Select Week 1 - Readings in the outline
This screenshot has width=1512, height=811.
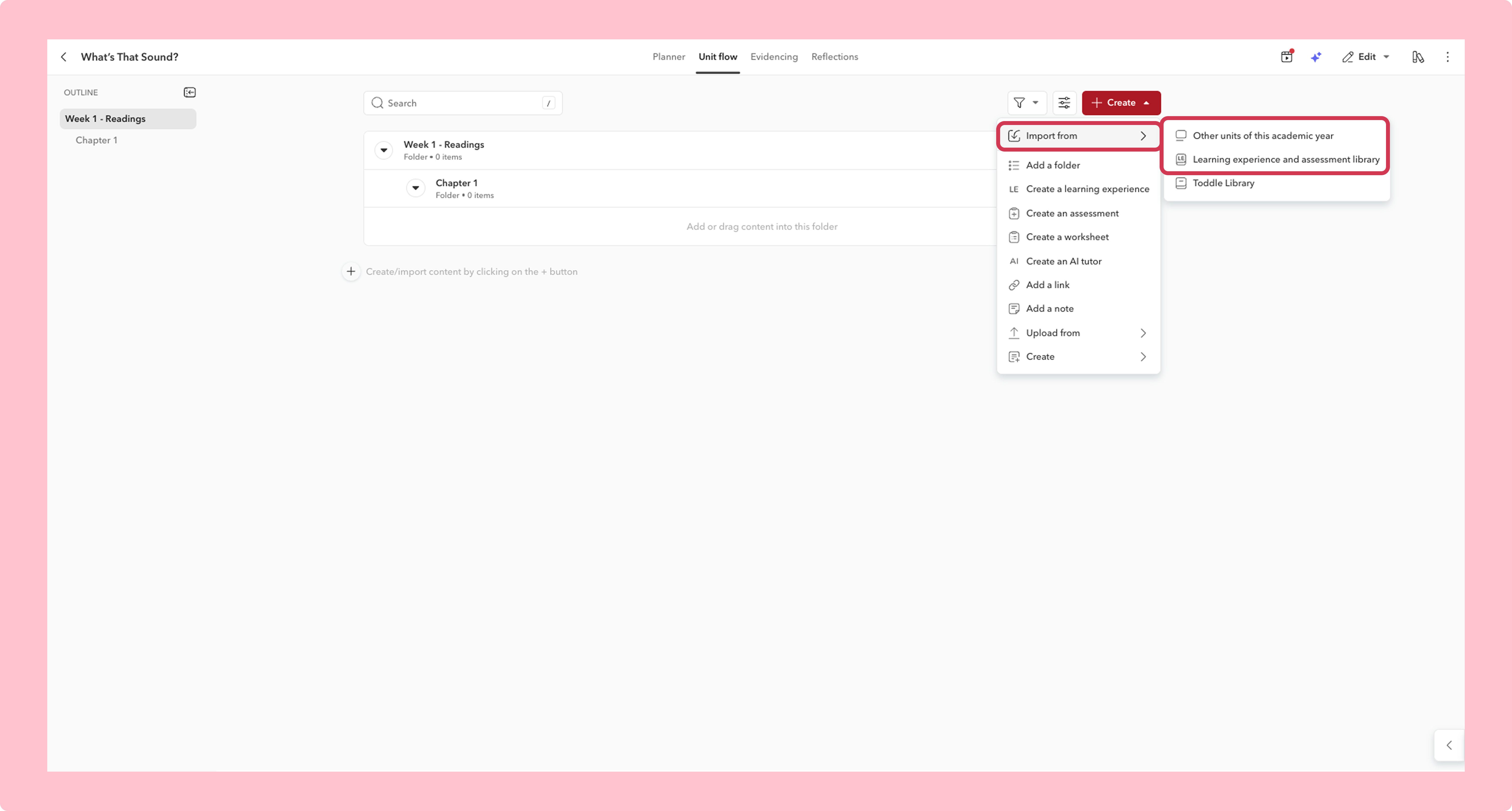[128, 119]
